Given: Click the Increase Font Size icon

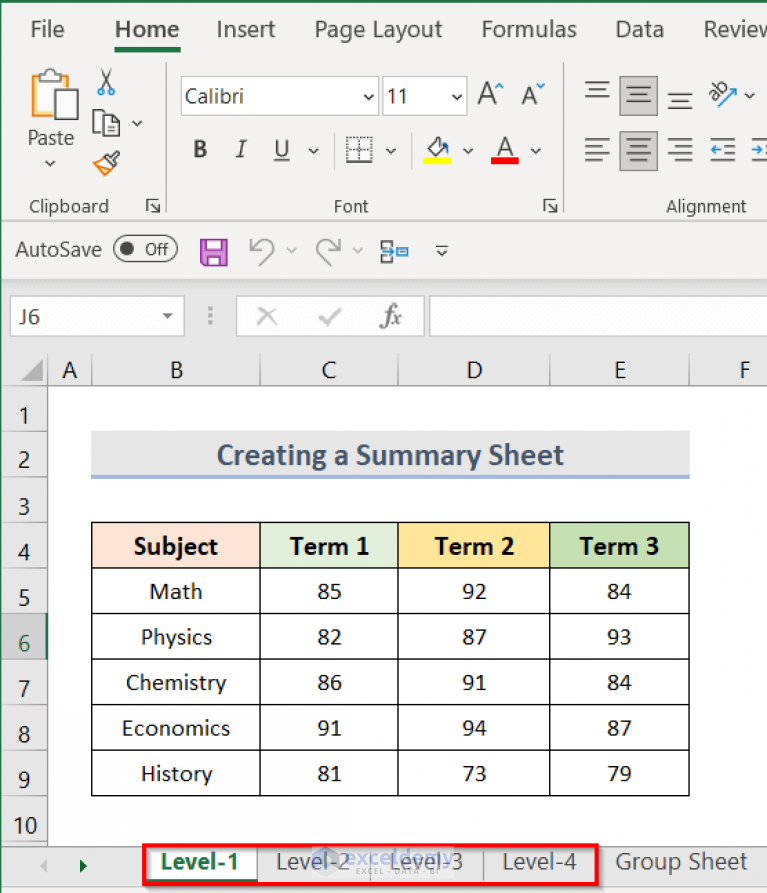Looking at the screenshot, I should (x=489, y=96).
